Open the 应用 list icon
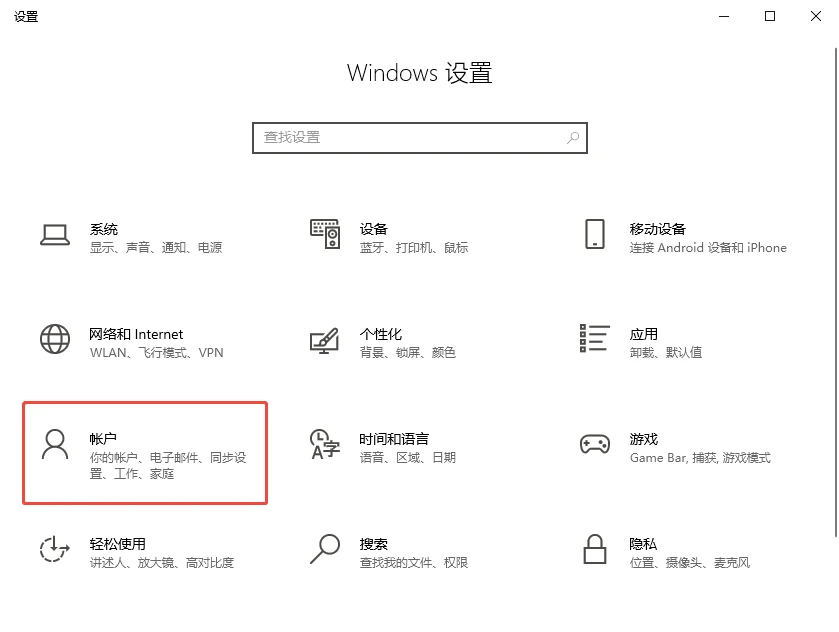 (x=594, y=338)
